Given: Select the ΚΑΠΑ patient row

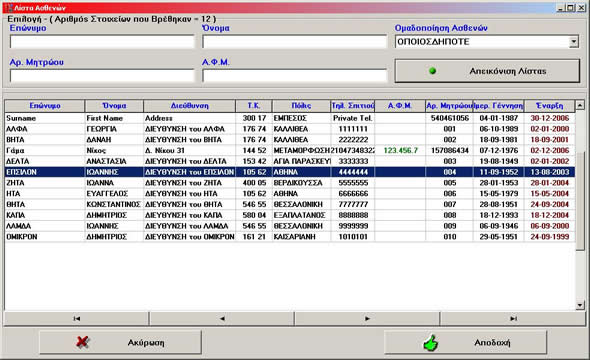Looking at the screenshot, I should point(290,215).
